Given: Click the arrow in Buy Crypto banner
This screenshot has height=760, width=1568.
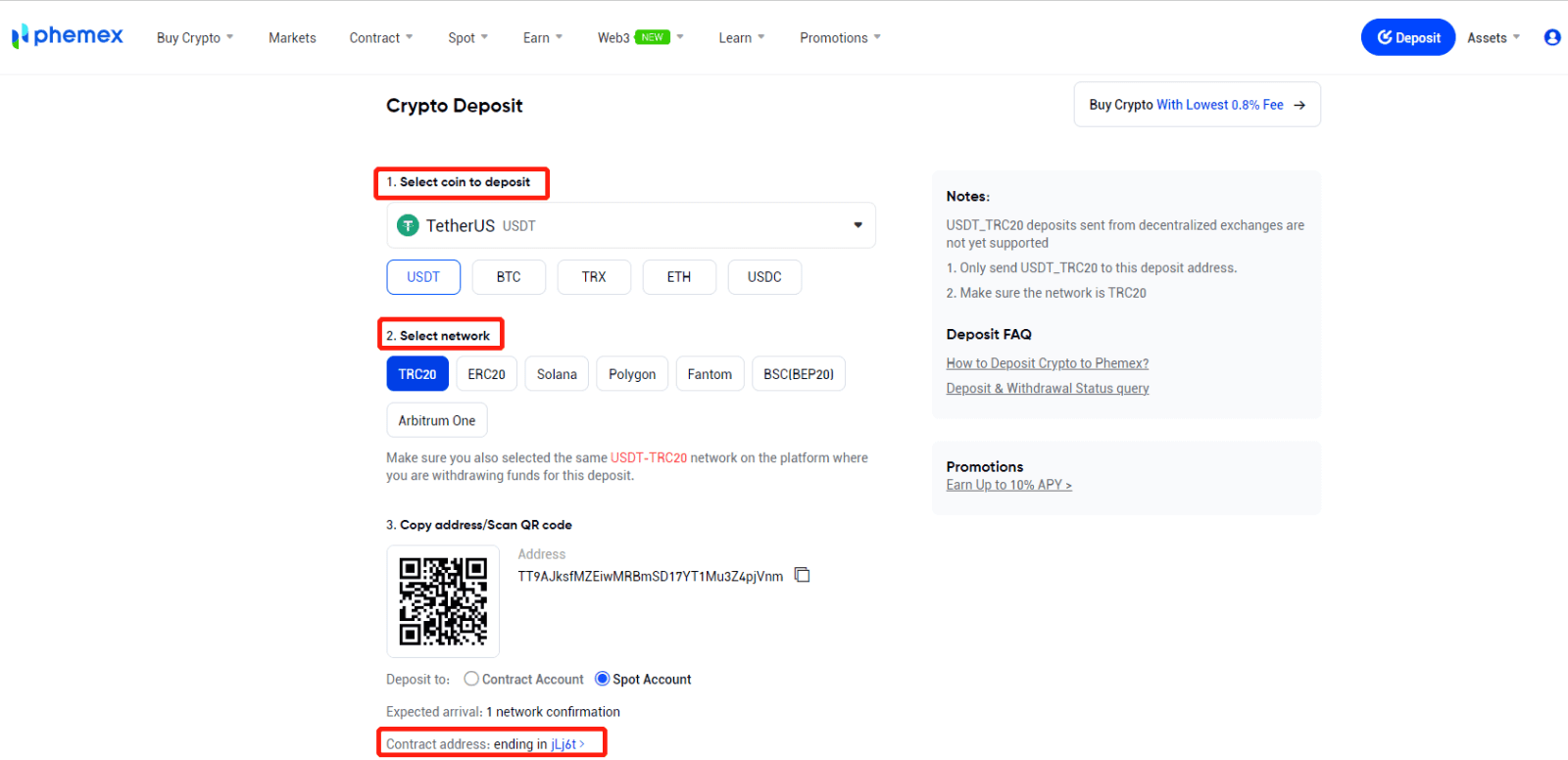Looking at the screenshot, I should 1299,105.
